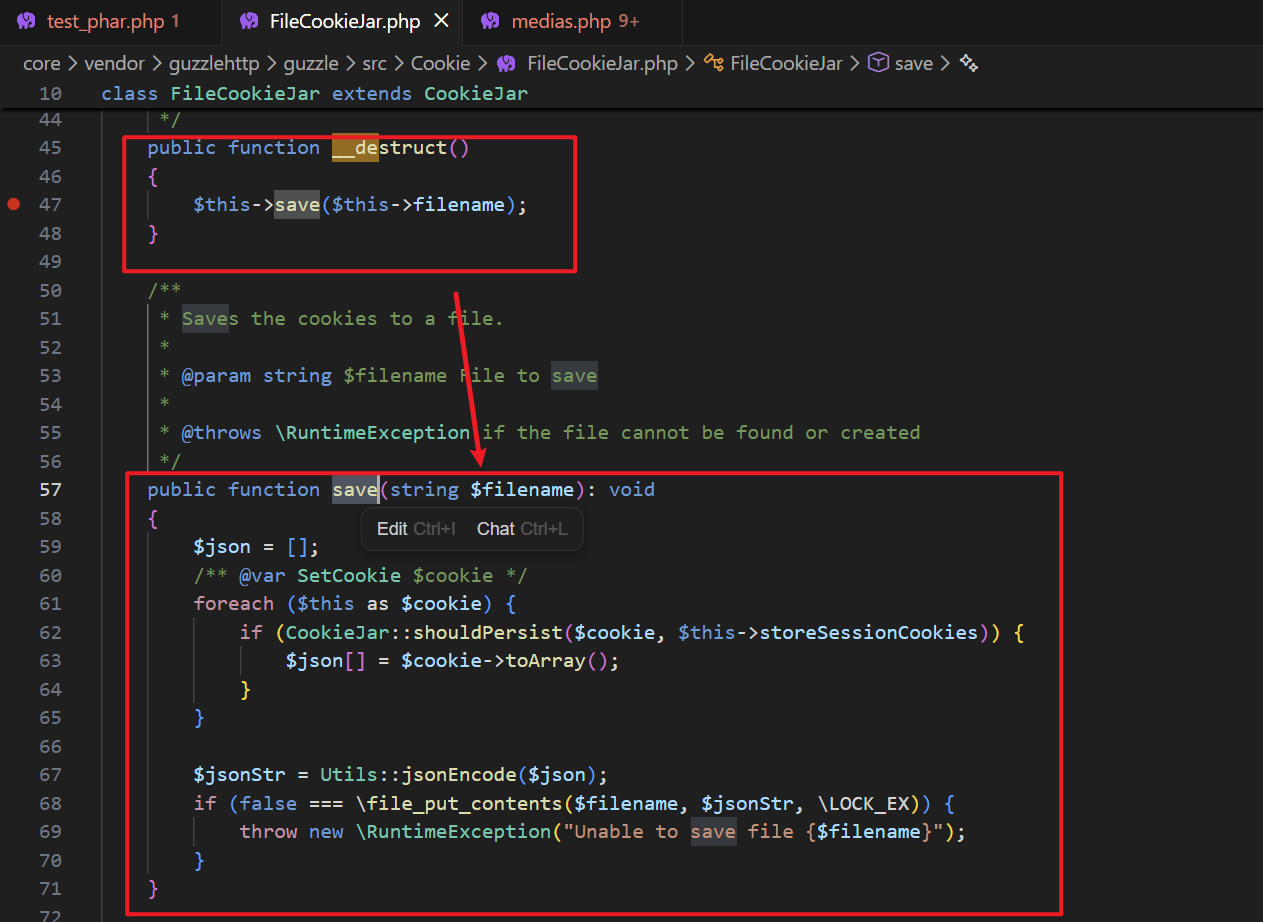Click the PHP file icon in the breadcrumb
Viewport: 1263px width, 922px height.
pos(507,64)
